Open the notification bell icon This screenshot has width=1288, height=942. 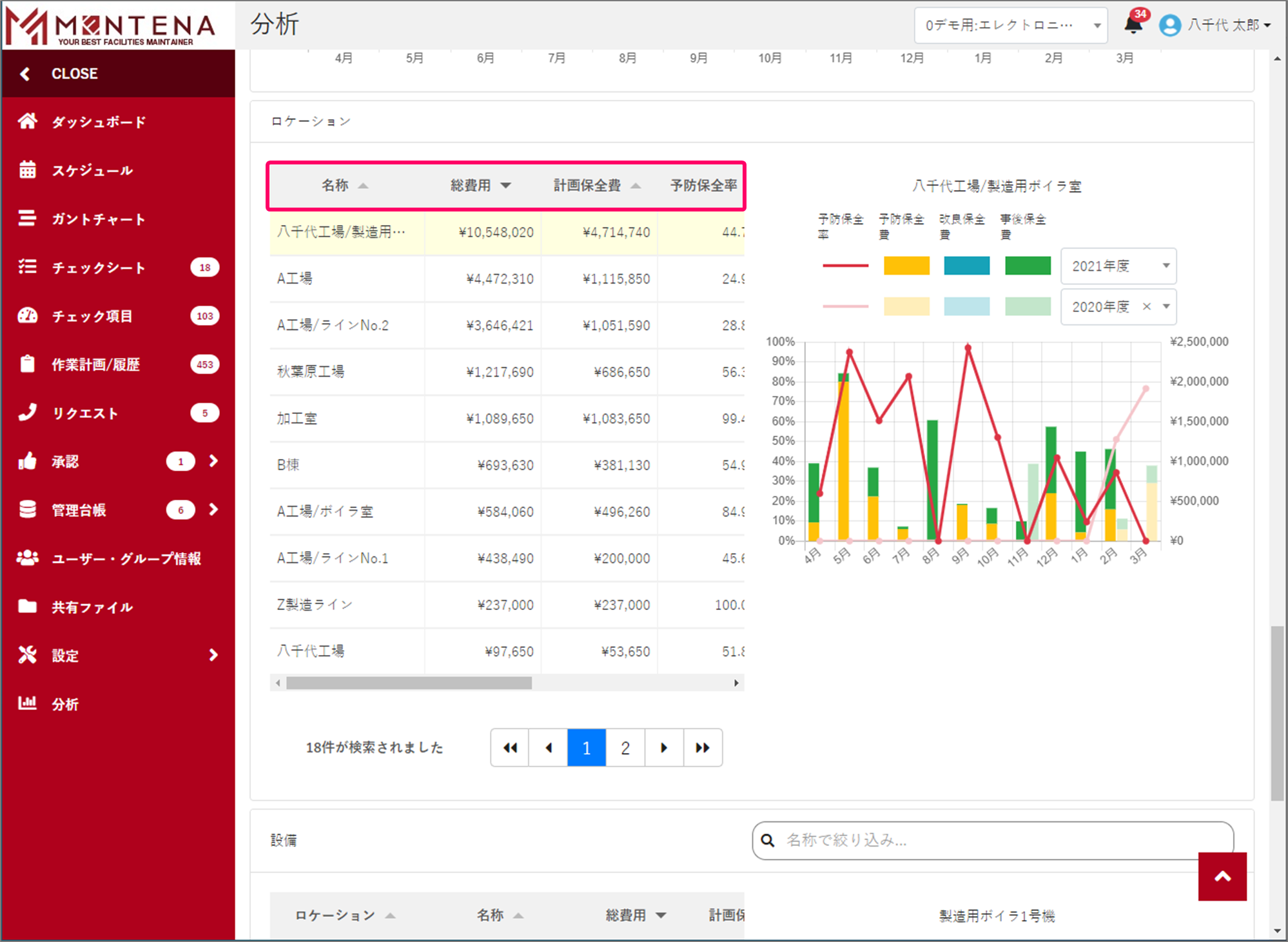pyautogui.click(x=1133, y=25)
